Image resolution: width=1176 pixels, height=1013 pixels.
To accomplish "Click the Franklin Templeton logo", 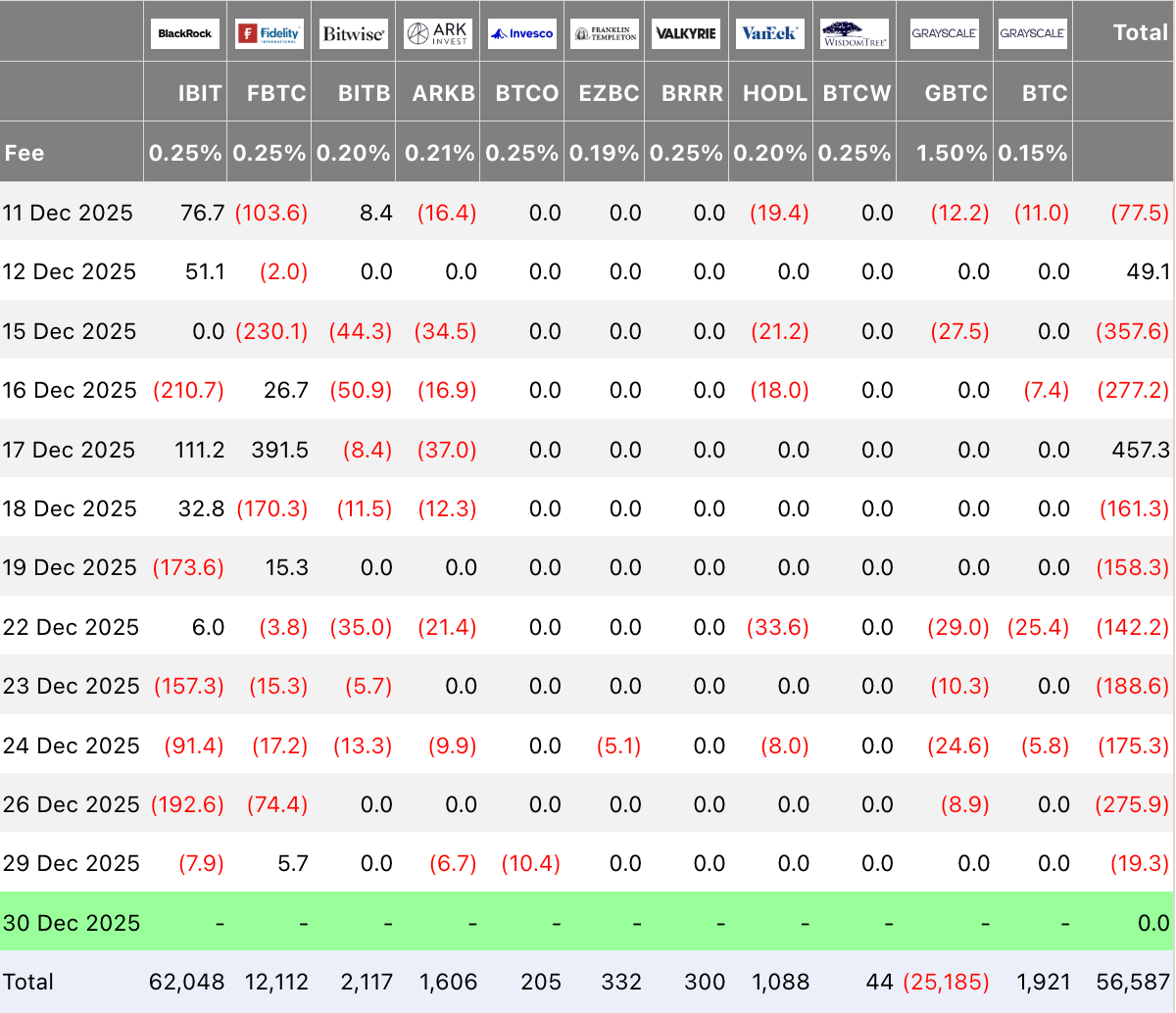I will coord(605,33).
